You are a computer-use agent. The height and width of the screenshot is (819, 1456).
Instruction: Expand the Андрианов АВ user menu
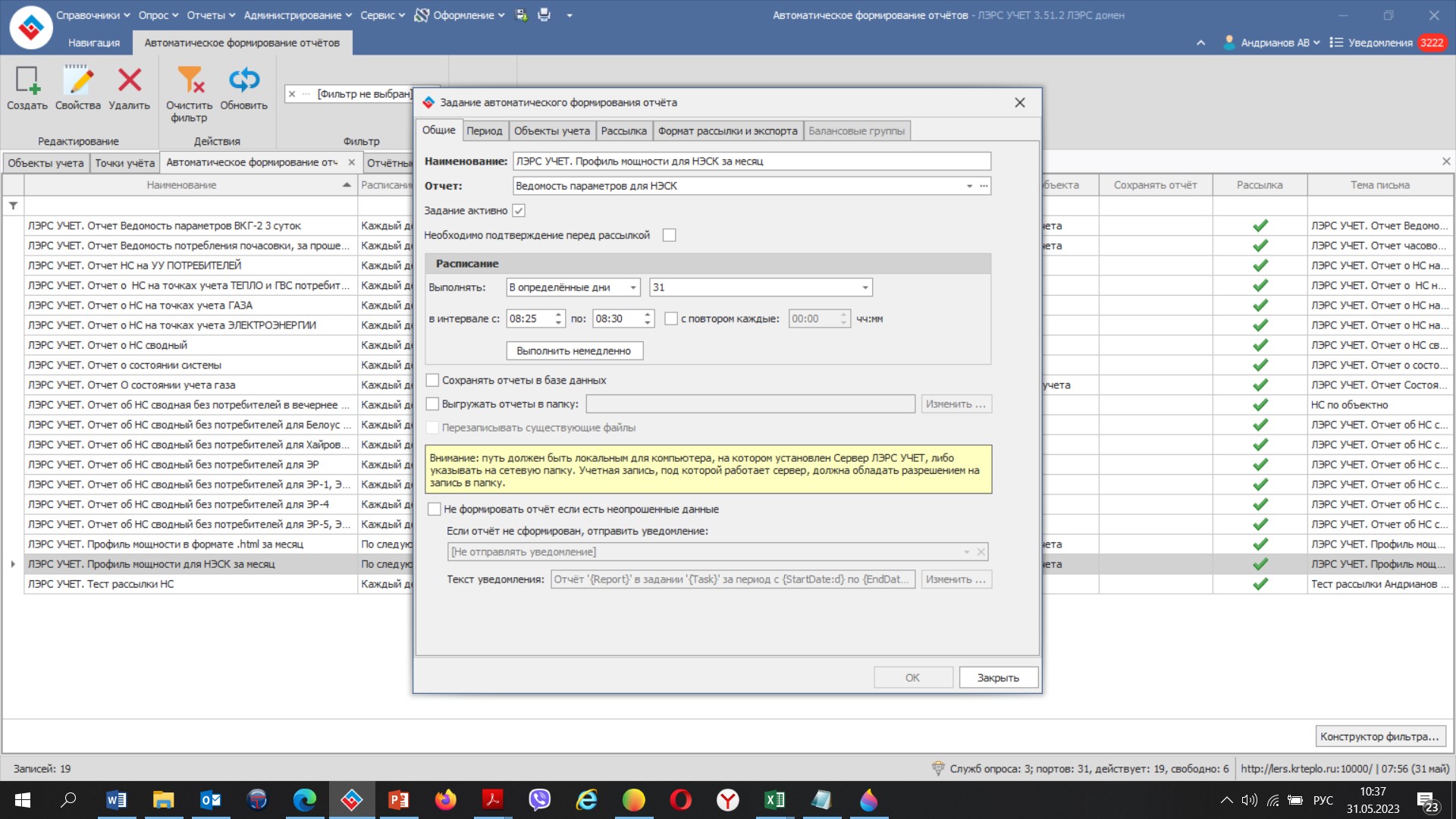[x=1272, y=42]
